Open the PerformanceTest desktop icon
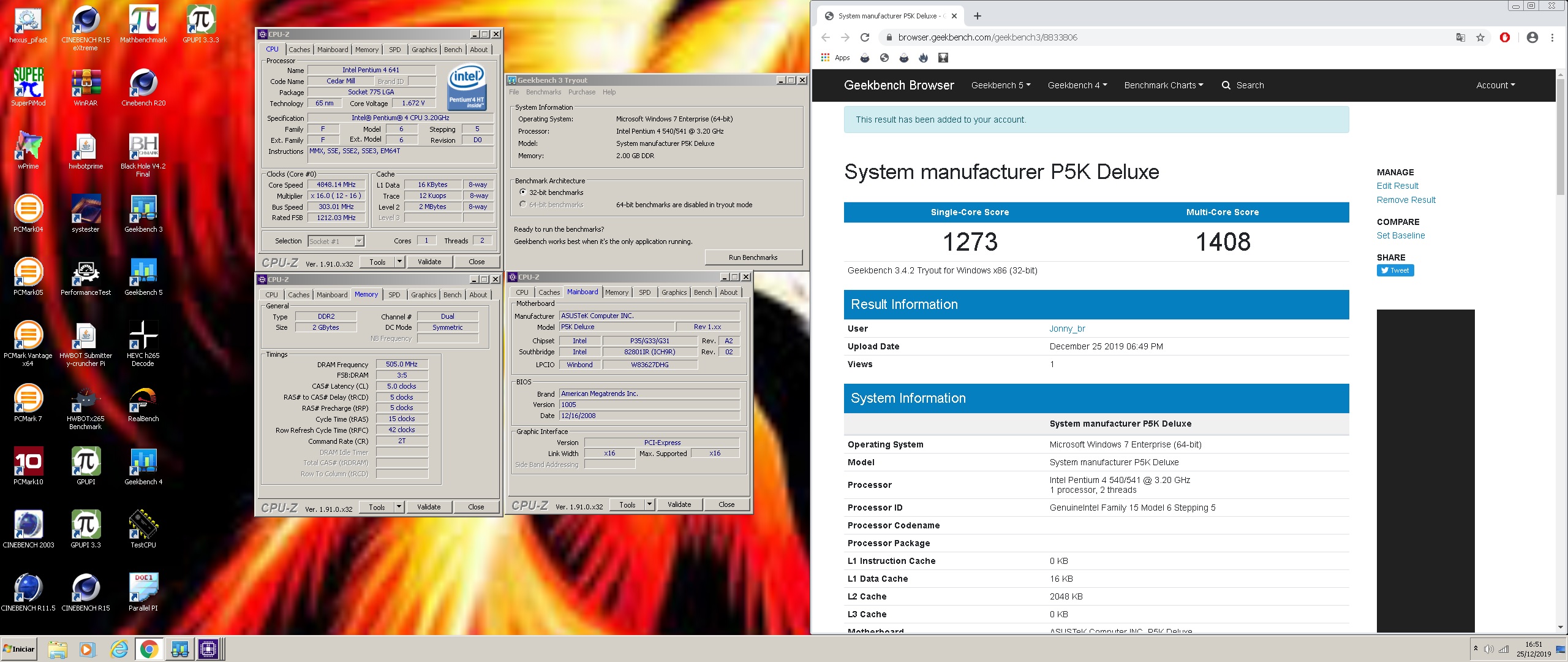Viewport: 1568px width, 662px height. point(86,276)
